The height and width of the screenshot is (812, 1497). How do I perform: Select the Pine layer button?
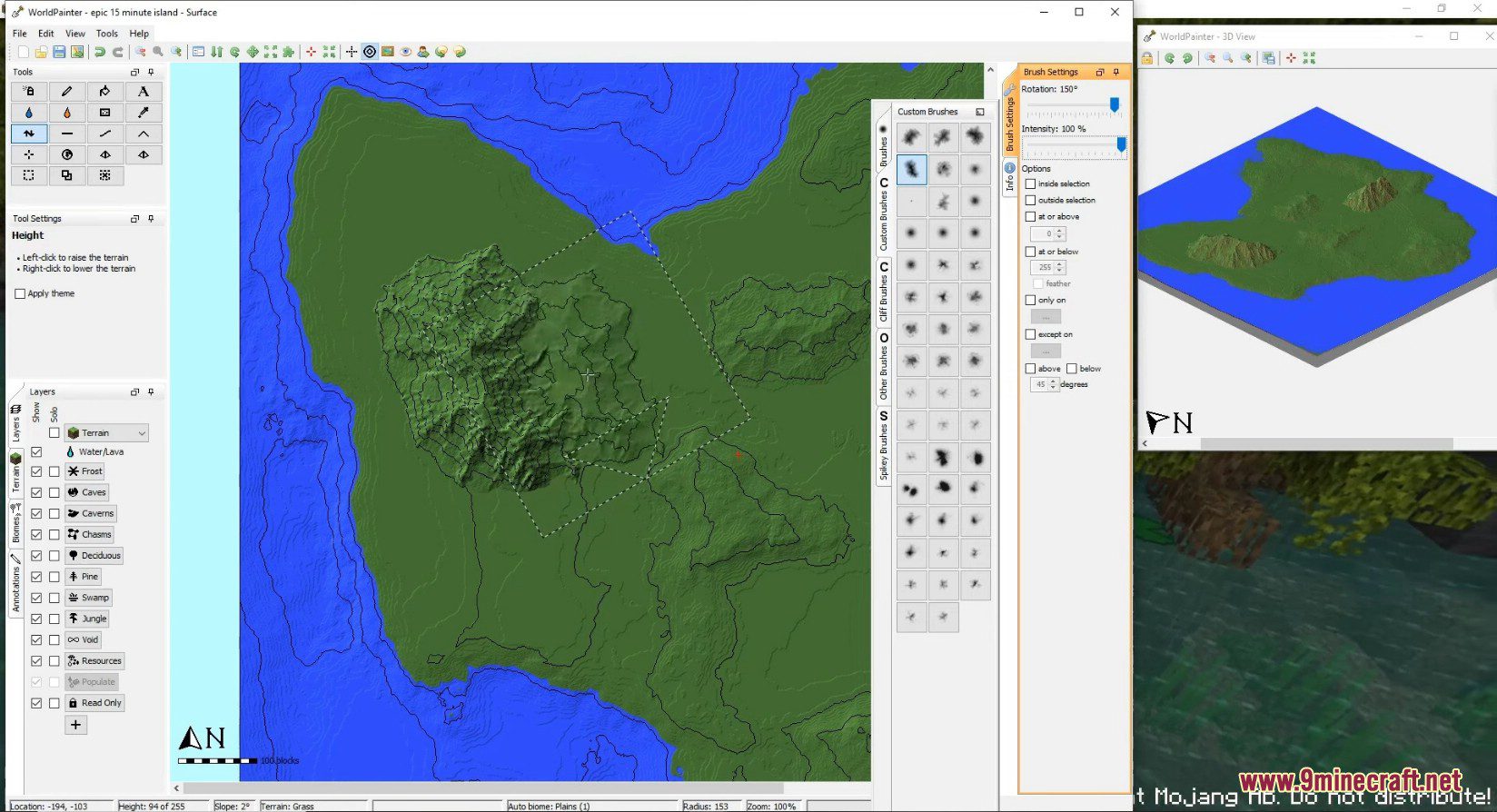click(x=83, y=577)
